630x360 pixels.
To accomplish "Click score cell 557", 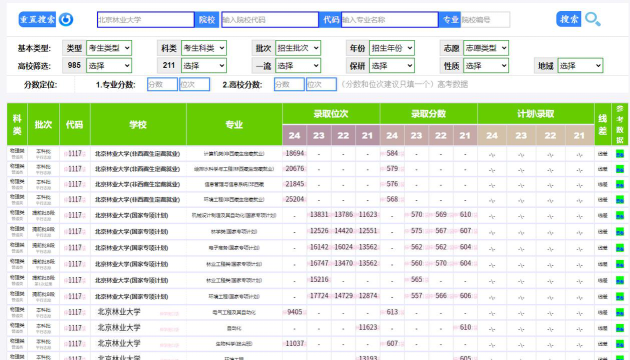I will (x=417, y=296).
